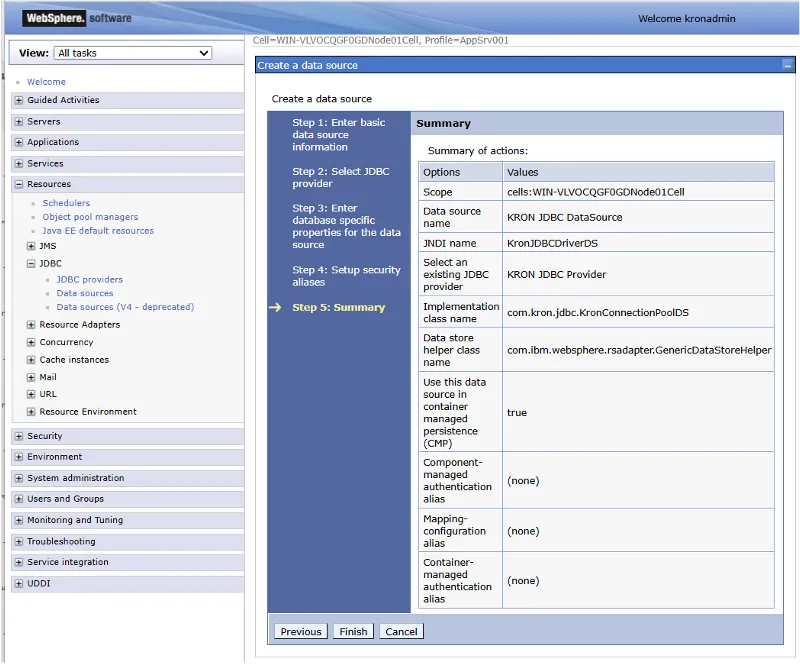Open the Welcome link
This screenshot has width=800, height=665.
coord(46,82)
